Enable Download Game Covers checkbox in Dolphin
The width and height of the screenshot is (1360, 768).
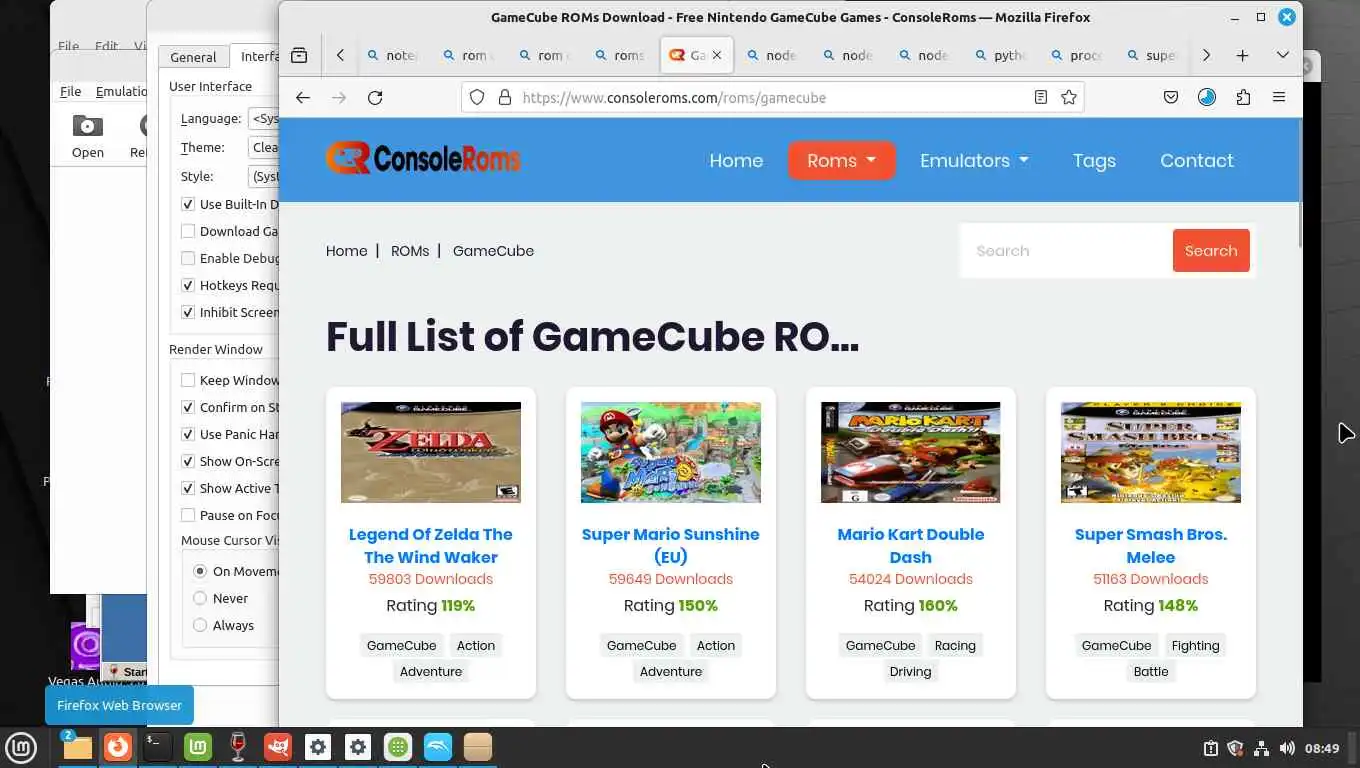click(x=188, y=231)
